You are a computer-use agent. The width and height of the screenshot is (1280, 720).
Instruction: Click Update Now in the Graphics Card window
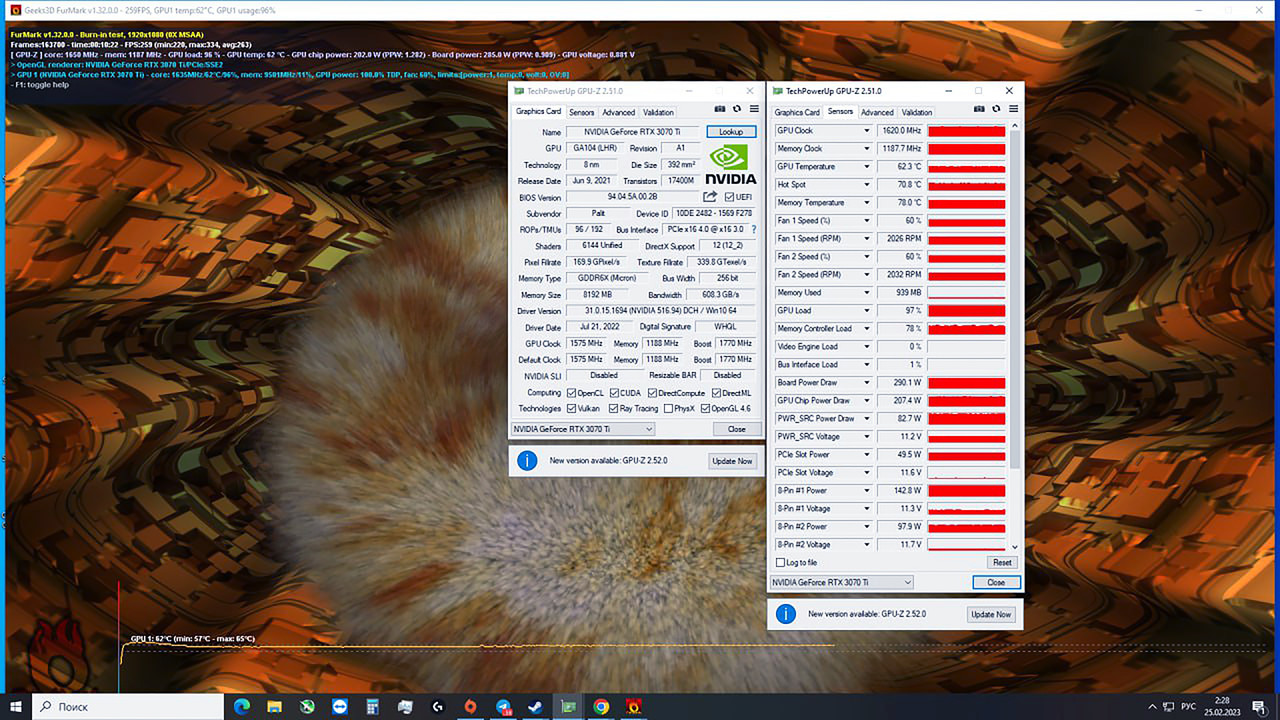point(732,461)
